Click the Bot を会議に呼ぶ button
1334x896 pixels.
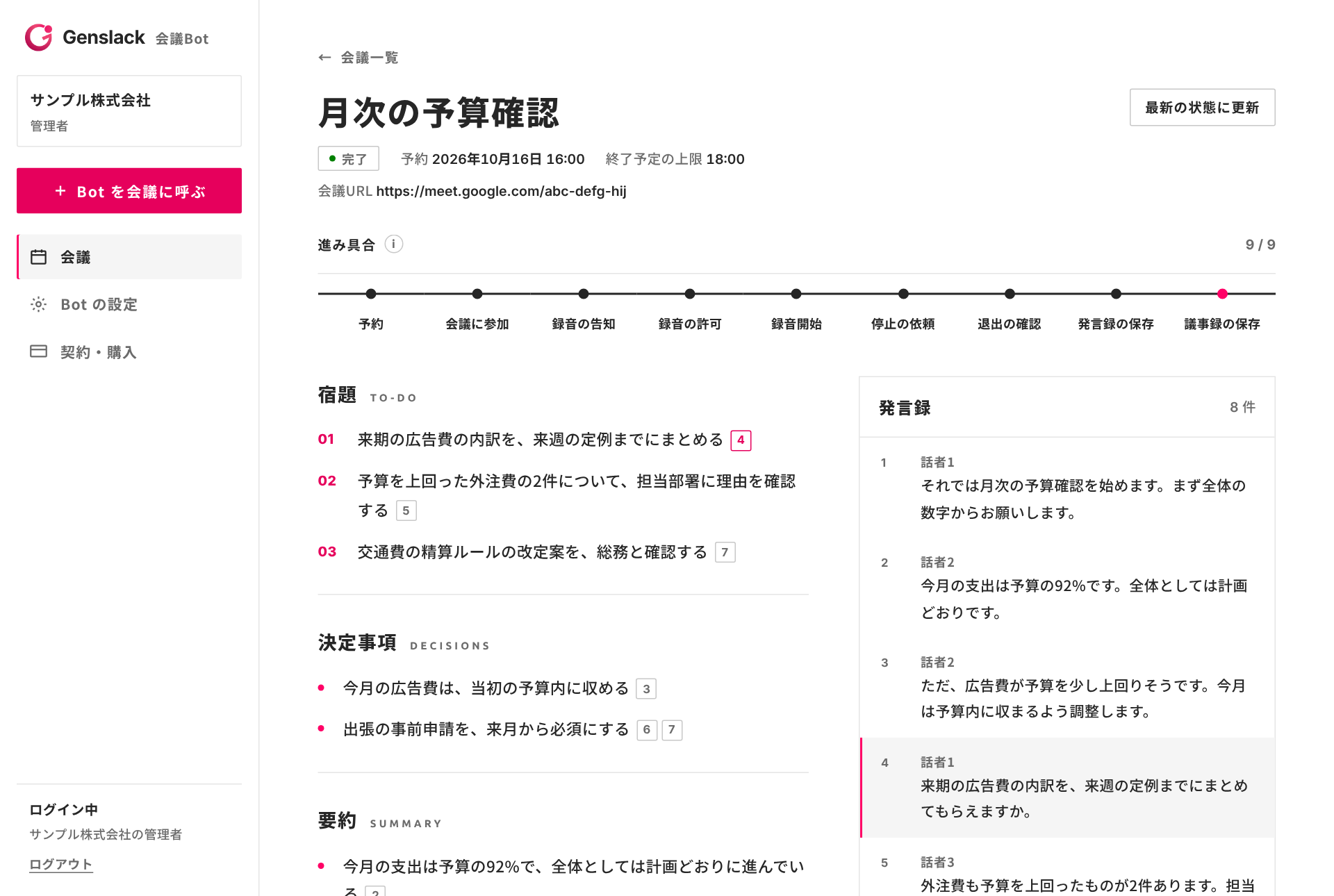pos(129,191)
